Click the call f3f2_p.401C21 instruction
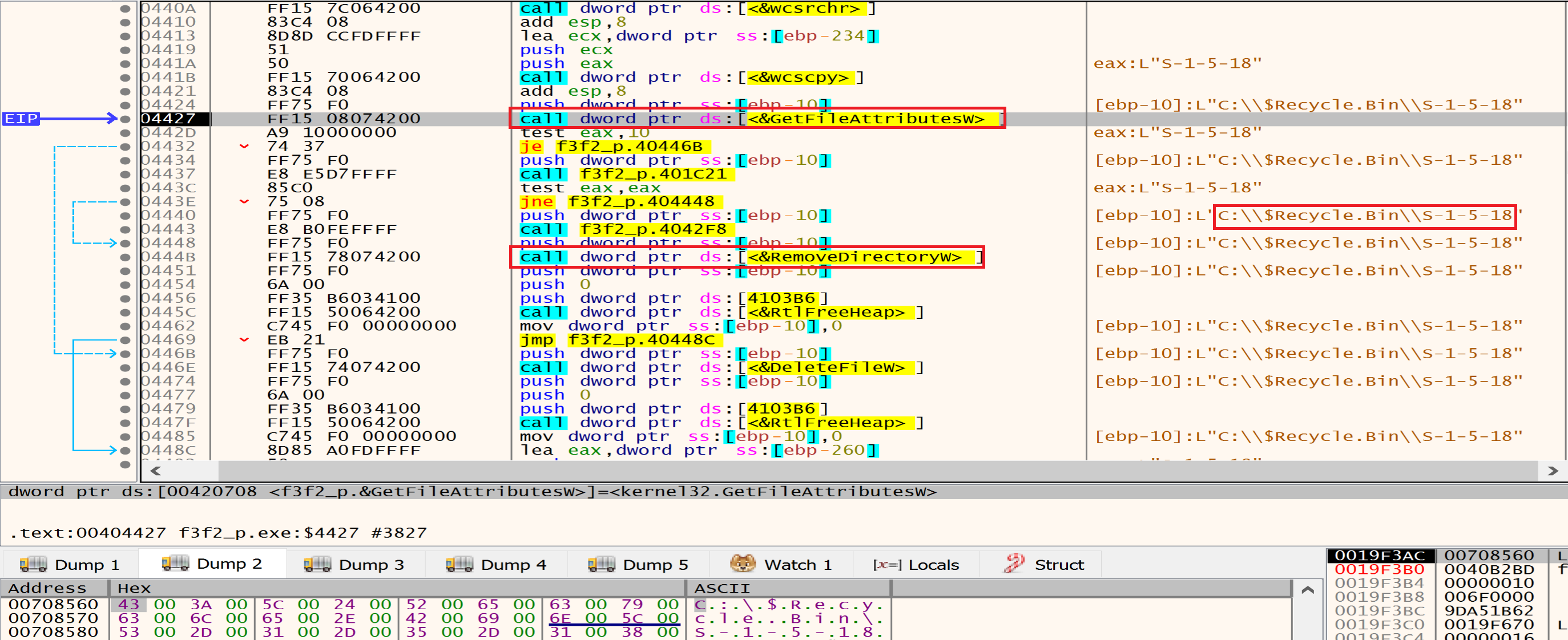 (627, 174)
